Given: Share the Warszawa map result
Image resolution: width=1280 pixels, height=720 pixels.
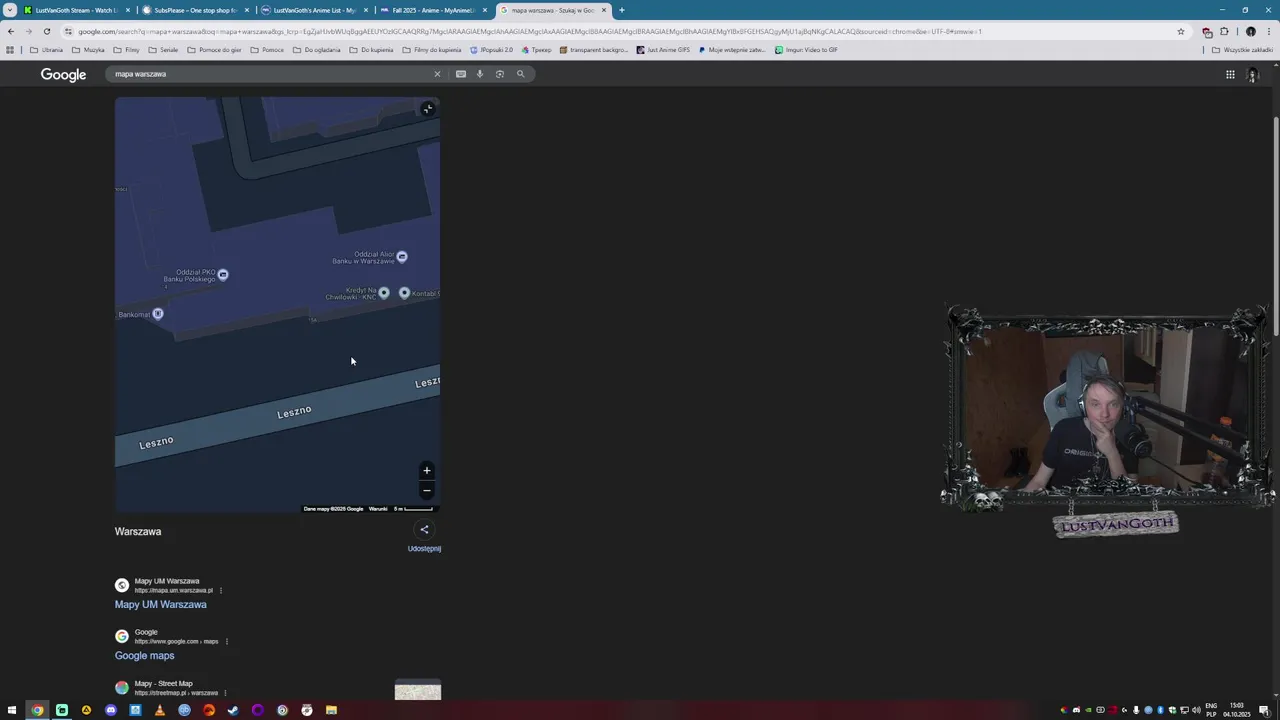Looking at the screenshot, I should [424, 530].
